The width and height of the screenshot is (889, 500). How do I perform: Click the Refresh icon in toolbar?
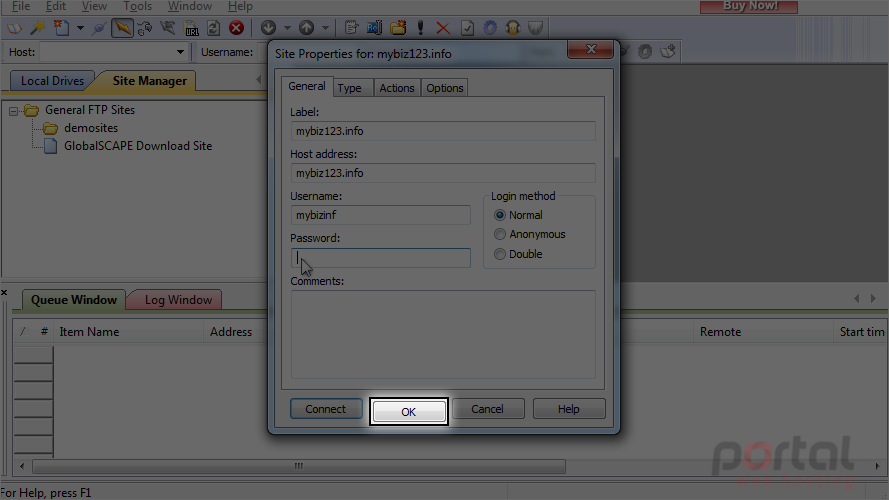click(x=213, y=27)
